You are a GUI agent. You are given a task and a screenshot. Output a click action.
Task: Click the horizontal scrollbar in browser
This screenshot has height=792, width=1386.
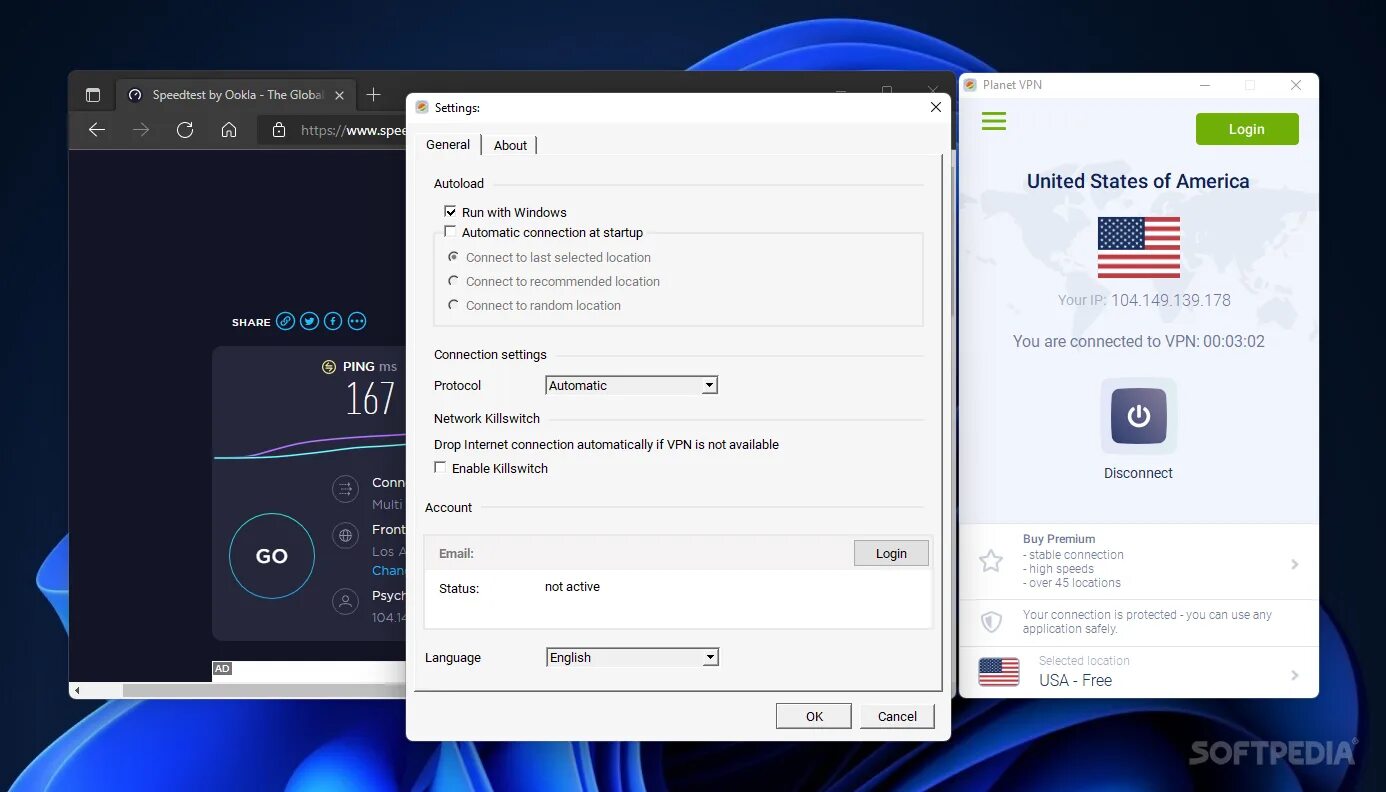tap(264, 690)
